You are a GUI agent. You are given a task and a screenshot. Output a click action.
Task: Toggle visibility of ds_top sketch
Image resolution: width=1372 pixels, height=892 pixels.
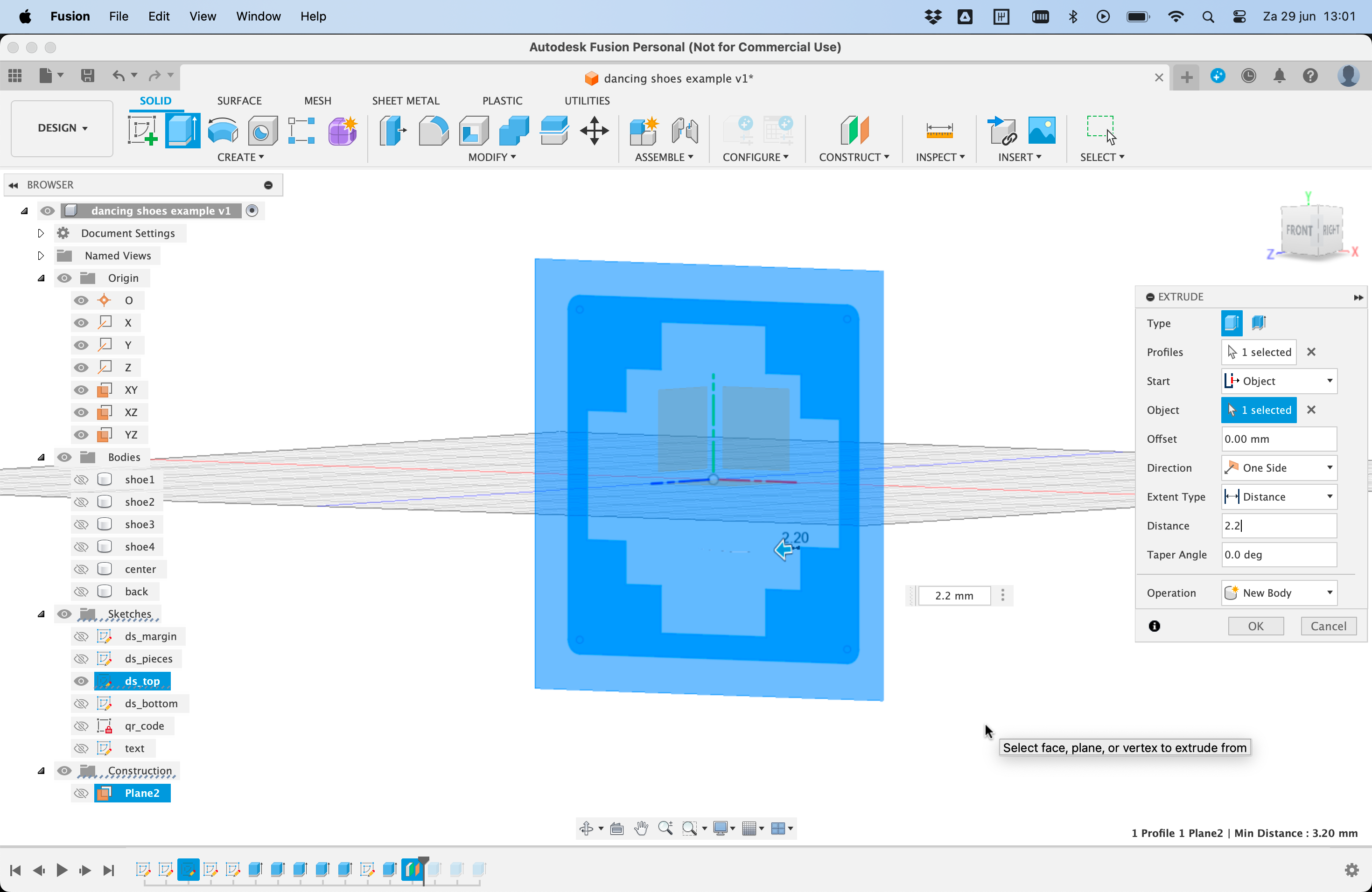(82, 681)
